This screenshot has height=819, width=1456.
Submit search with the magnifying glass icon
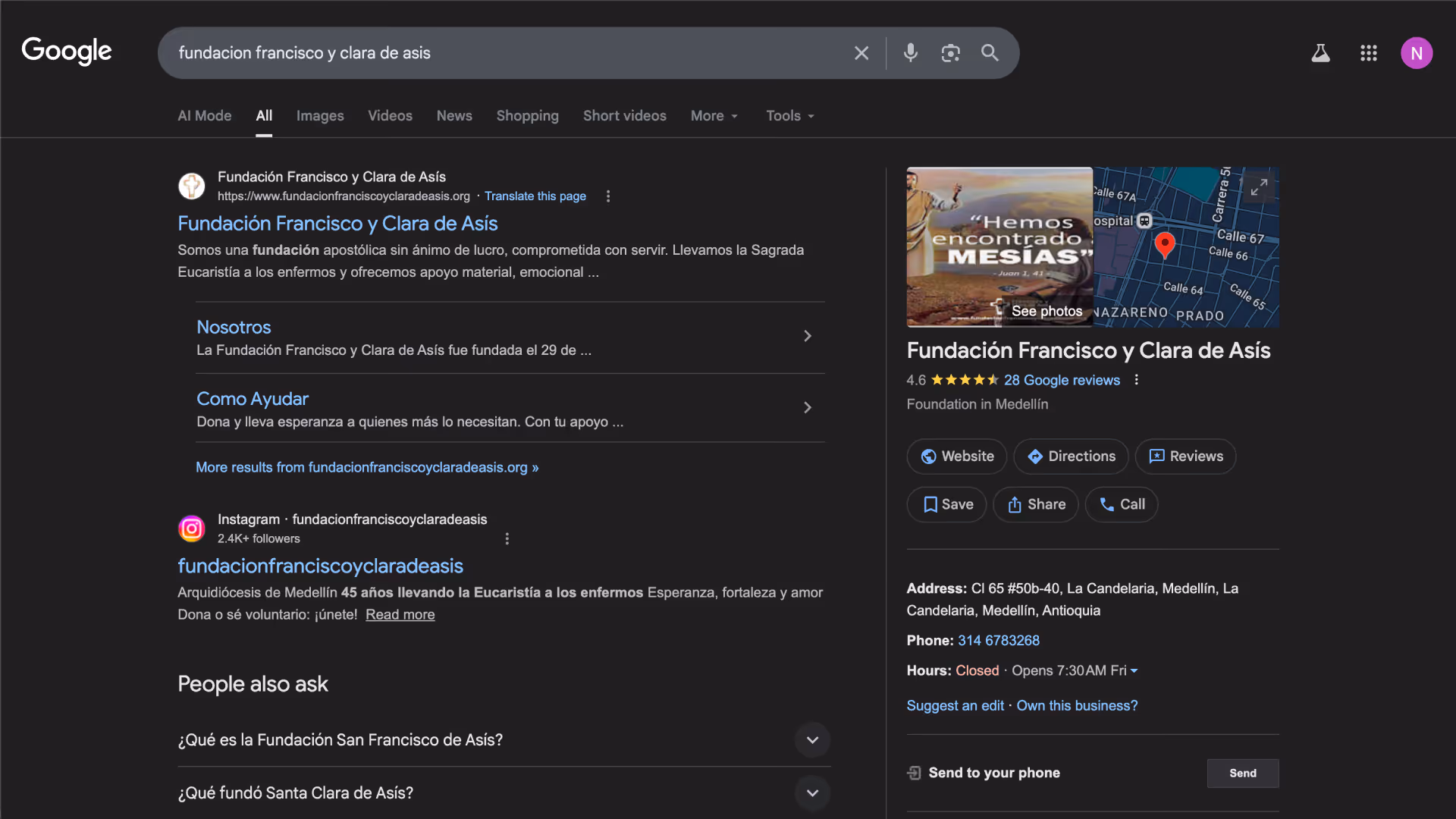[990, 53]
